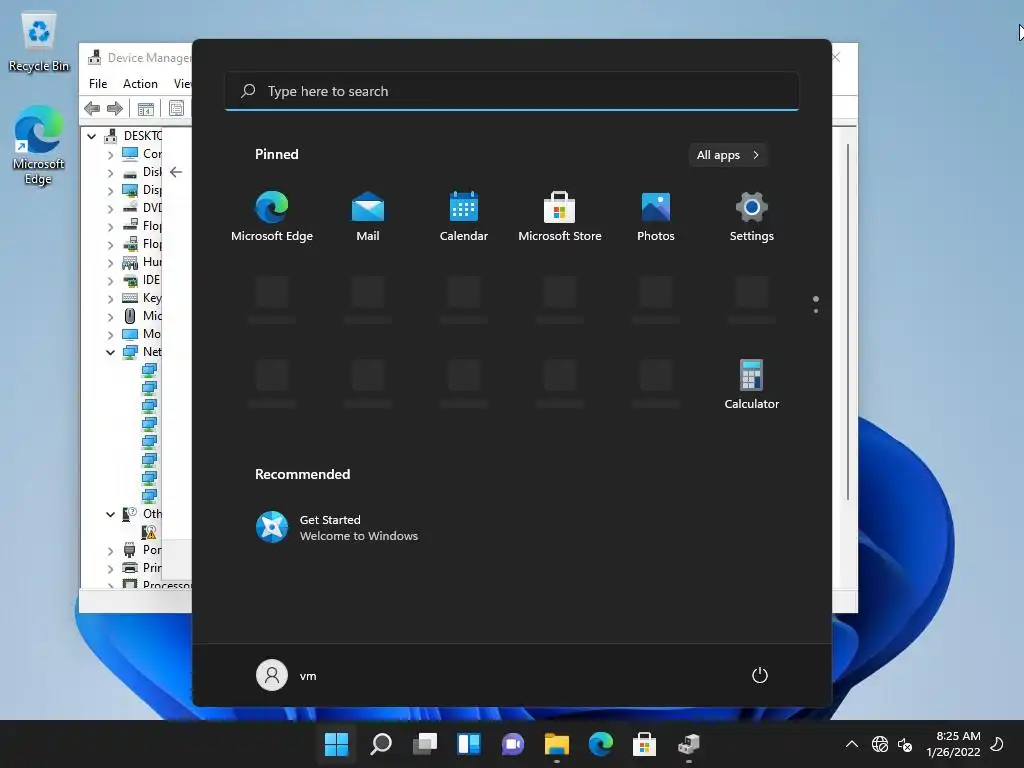This screenshot has width=1024, height=768.
Task: Expand the Computer node in Device Manager
Action: pos(110,155)
